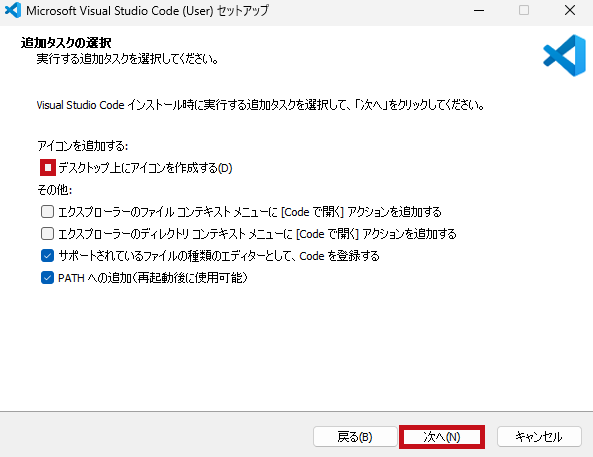This screenshot has width=593, height=457.
Task: Check the file context menu 'Code で開く' box
Action: tap(47, 211)
